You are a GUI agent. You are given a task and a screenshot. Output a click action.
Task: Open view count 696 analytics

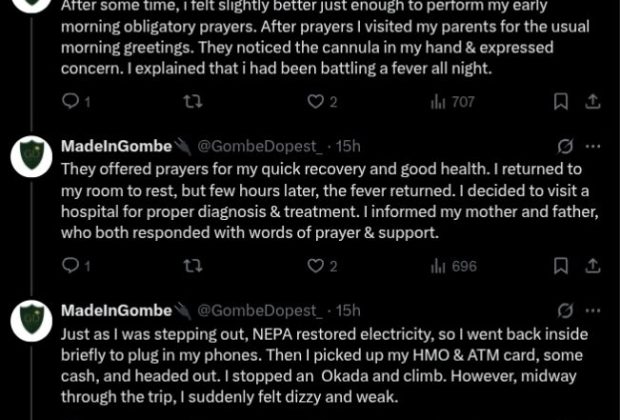(454, 266)
